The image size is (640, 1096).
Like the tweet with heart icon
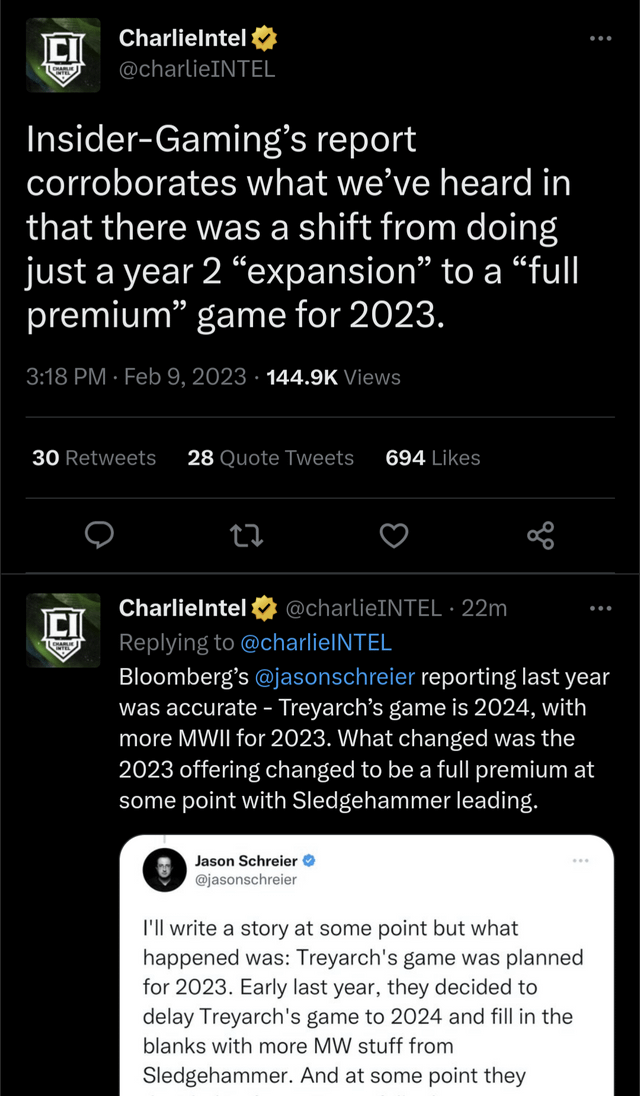(x=394, y=537)
